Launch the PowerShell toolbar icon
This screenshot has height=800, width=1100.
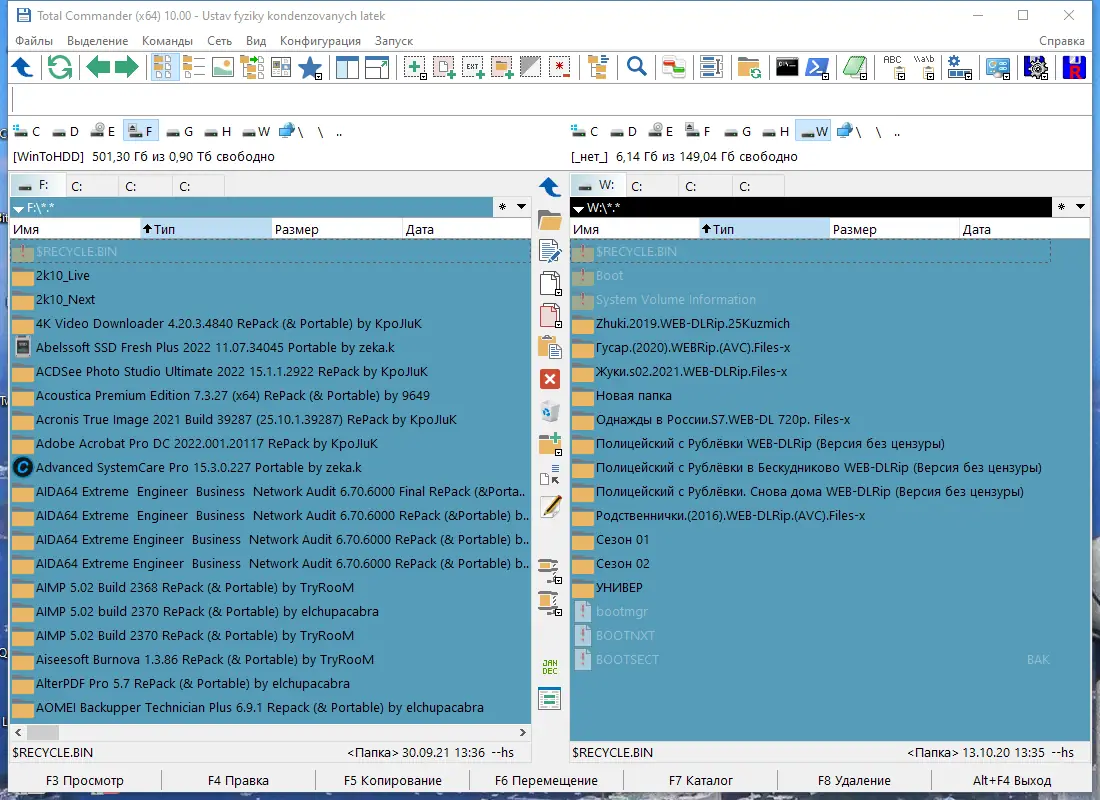(x=817, y=68)
